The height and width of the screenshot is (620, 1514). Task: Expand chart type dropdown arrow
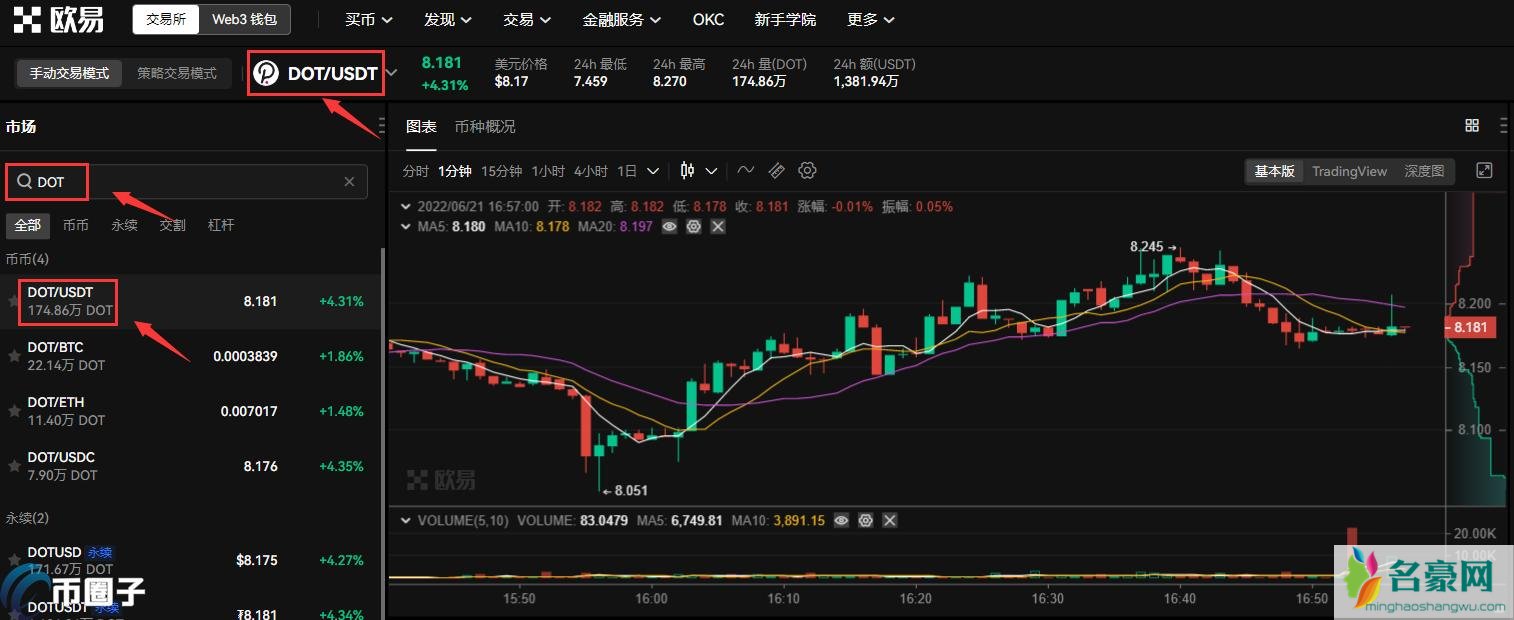(711, 171)
